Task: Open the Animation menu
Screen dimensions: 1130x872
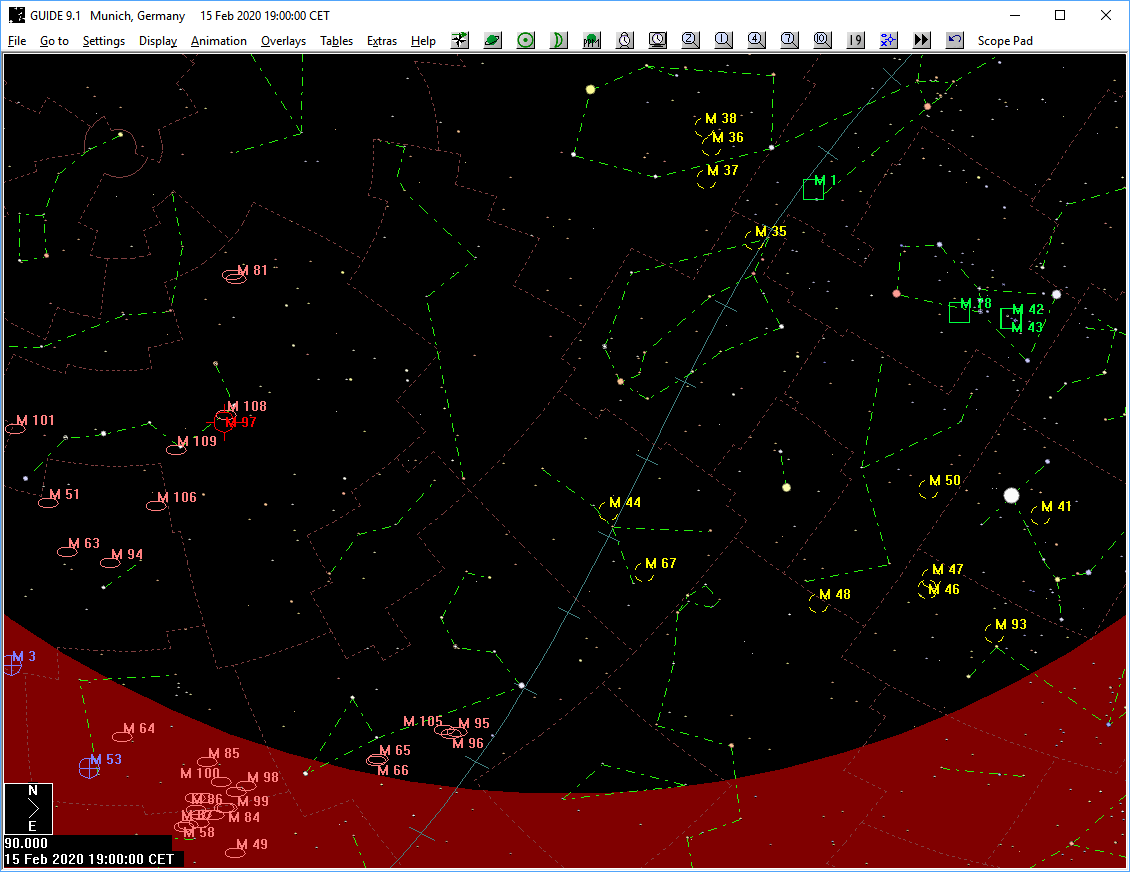Action: tap(218, 41)
